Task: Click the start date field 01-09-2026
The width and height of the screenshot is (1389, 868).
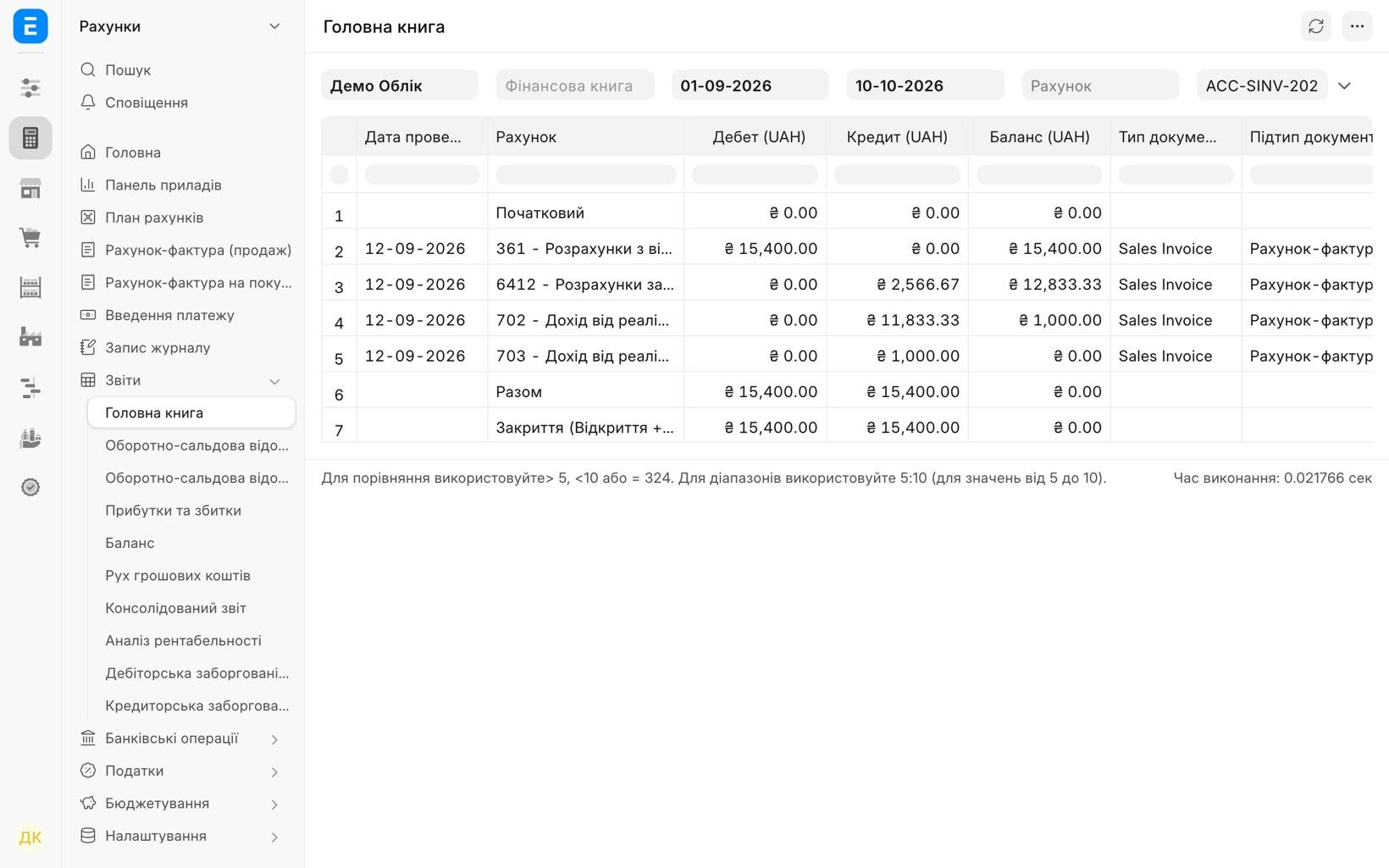Action: (x=750, y=85)
